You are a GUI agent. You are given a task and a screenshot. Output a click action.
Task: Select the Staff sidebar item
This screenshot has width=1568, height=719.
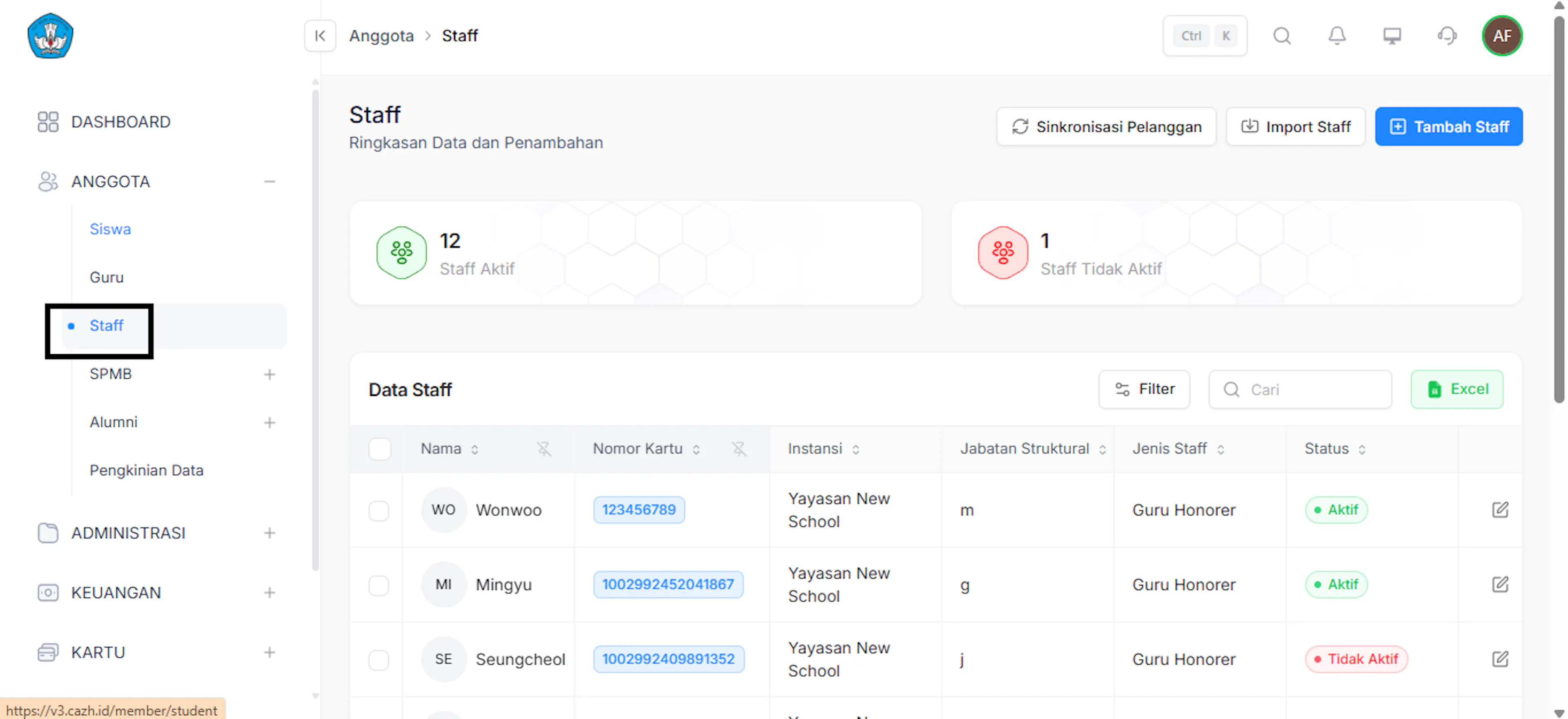click(x=174, y=326)
